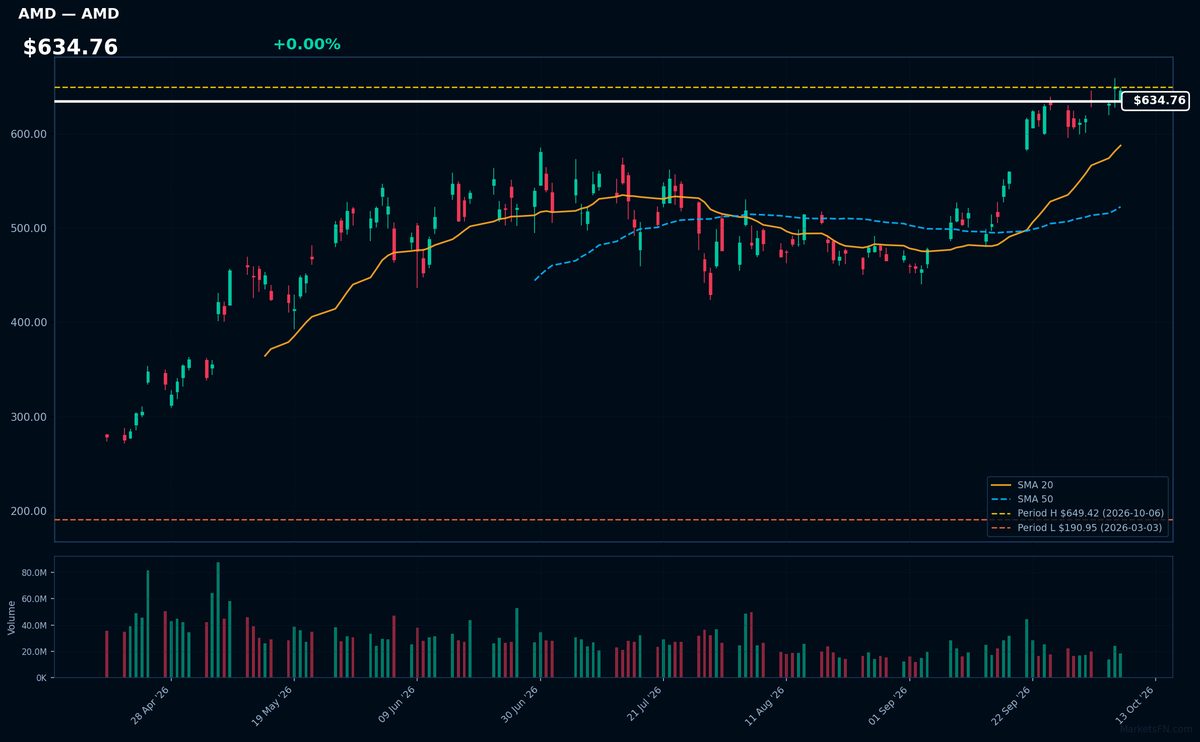Click the large $634.76 price heading
The image size is (1200, 742).
click(x=70, y=47)
